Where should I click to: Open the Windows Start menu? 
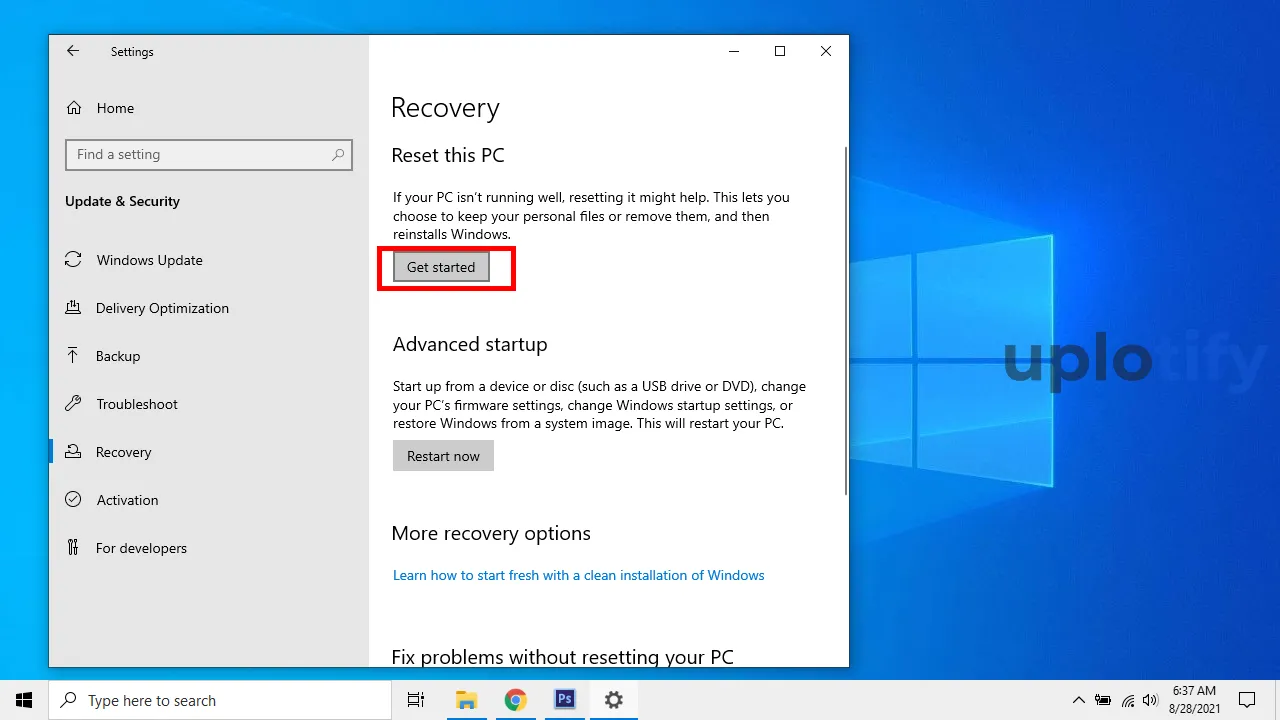click(24, 700)
